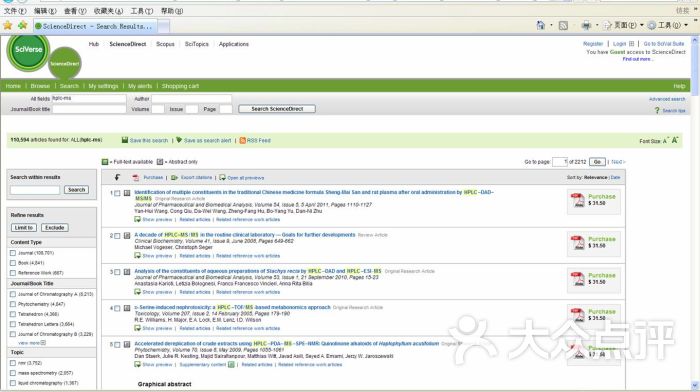The image size is (700, 392).
Task: Increase font size with larger A icon
Action: click(675, 140)
